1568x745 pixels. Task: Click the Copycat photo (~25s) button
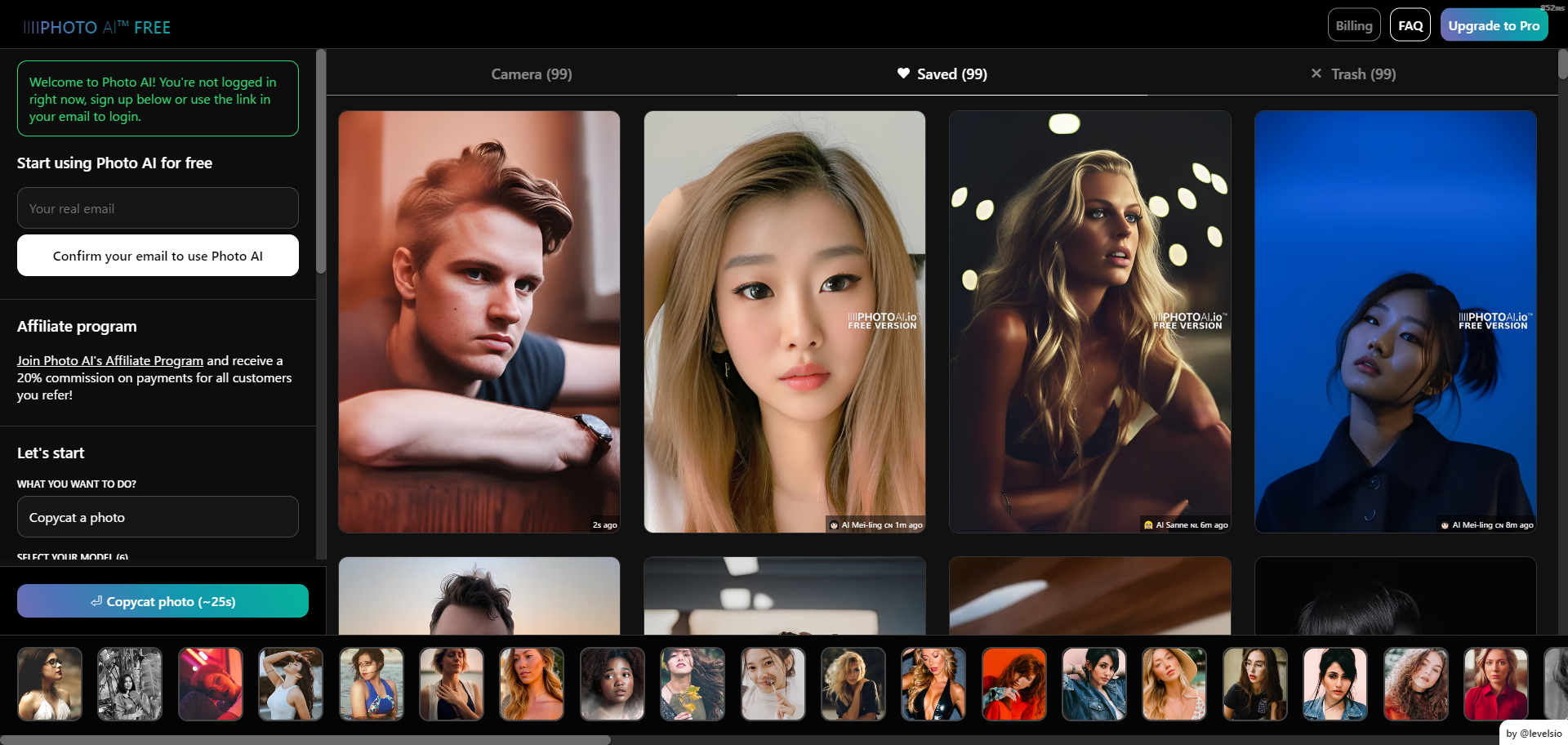pos(163,601)
